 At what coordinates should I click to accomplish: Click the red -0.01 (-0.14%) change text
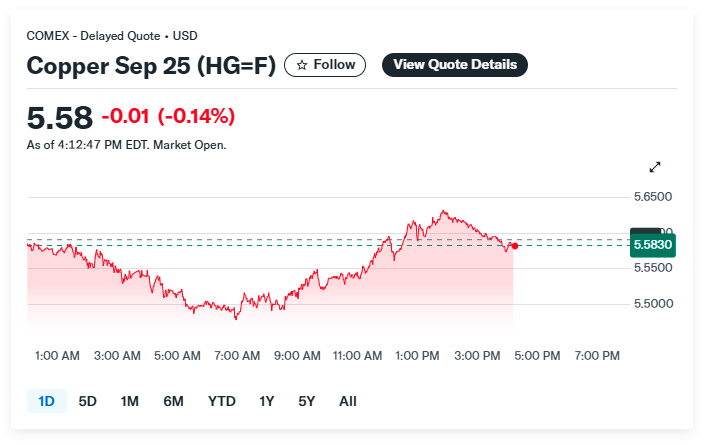point(168,116)
